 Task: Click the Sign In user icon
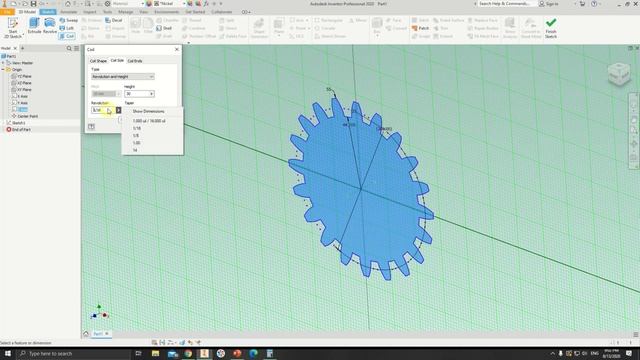coord(542,4)
